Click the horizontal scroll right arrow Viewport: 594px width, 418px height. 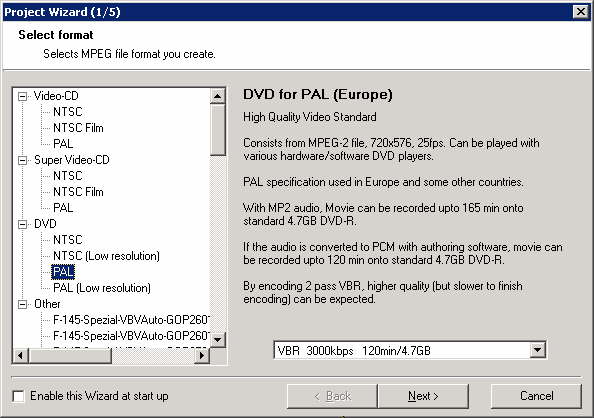click(202, 355)
